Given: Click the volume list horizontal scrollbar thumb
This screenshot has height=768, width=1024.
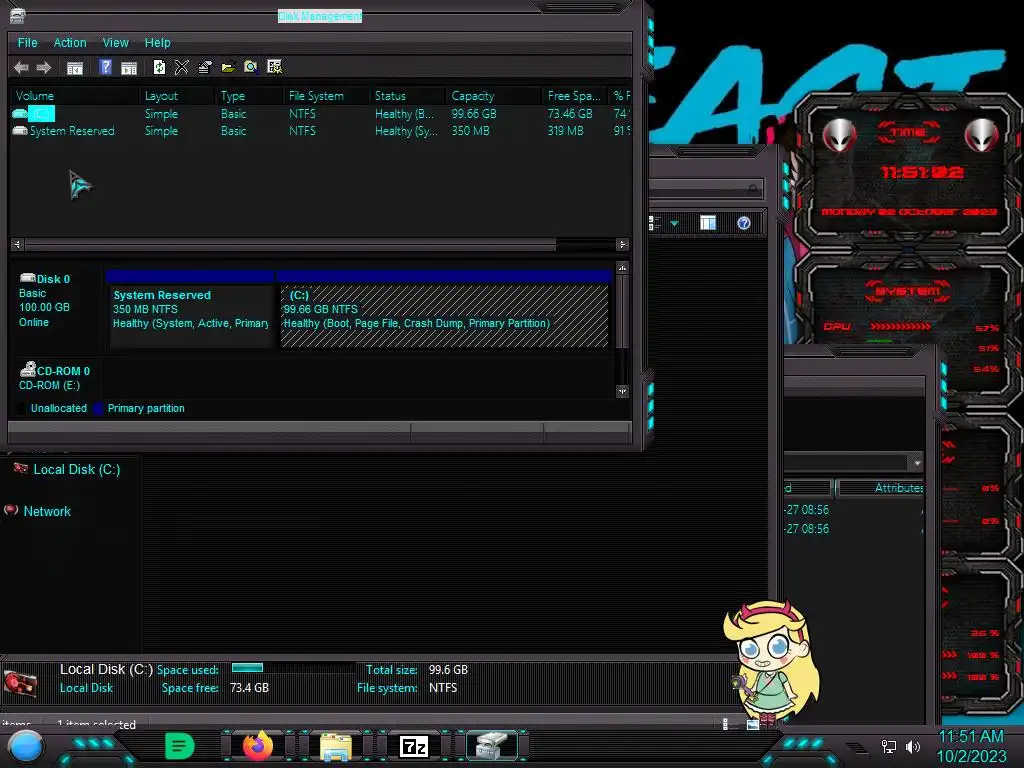Looking at the screenshot, I should click(x=290, y=244).
